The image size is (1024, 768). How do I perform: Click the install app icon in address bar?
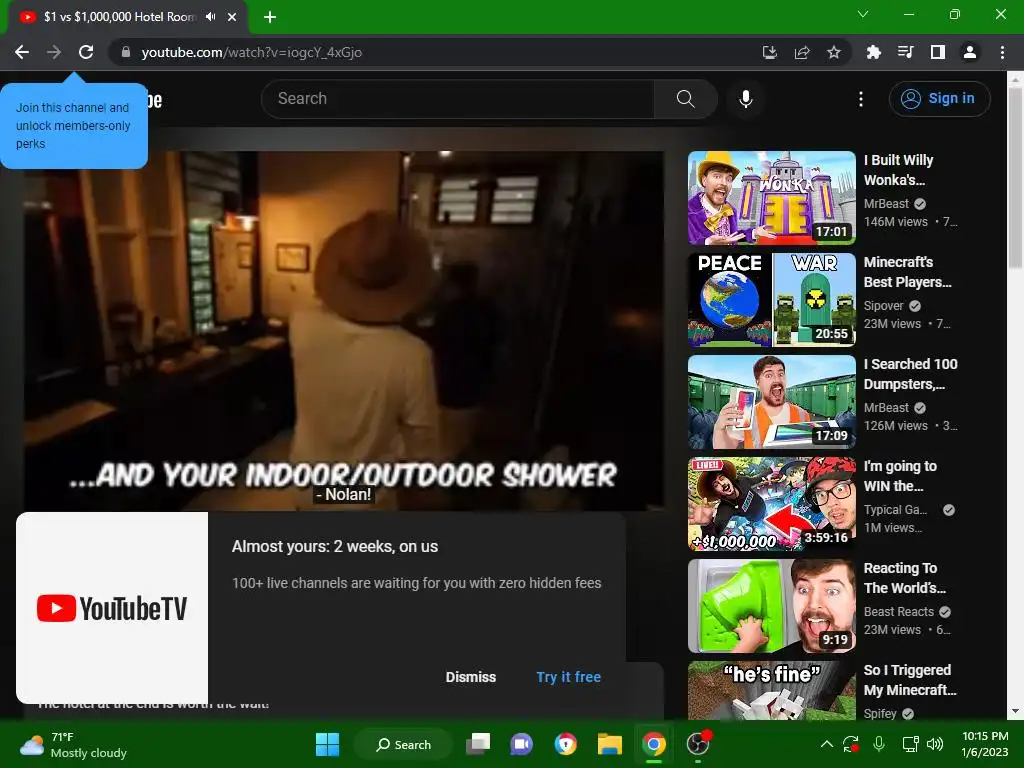pos(770,52)
